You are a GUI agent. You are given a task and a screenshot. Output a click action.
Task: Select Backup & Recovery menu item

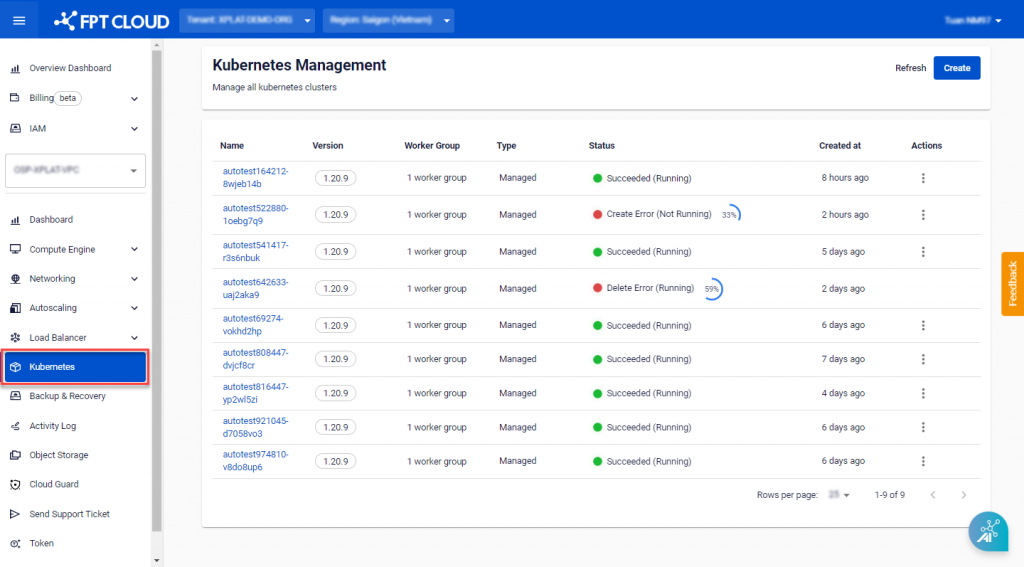coord(67,396)
